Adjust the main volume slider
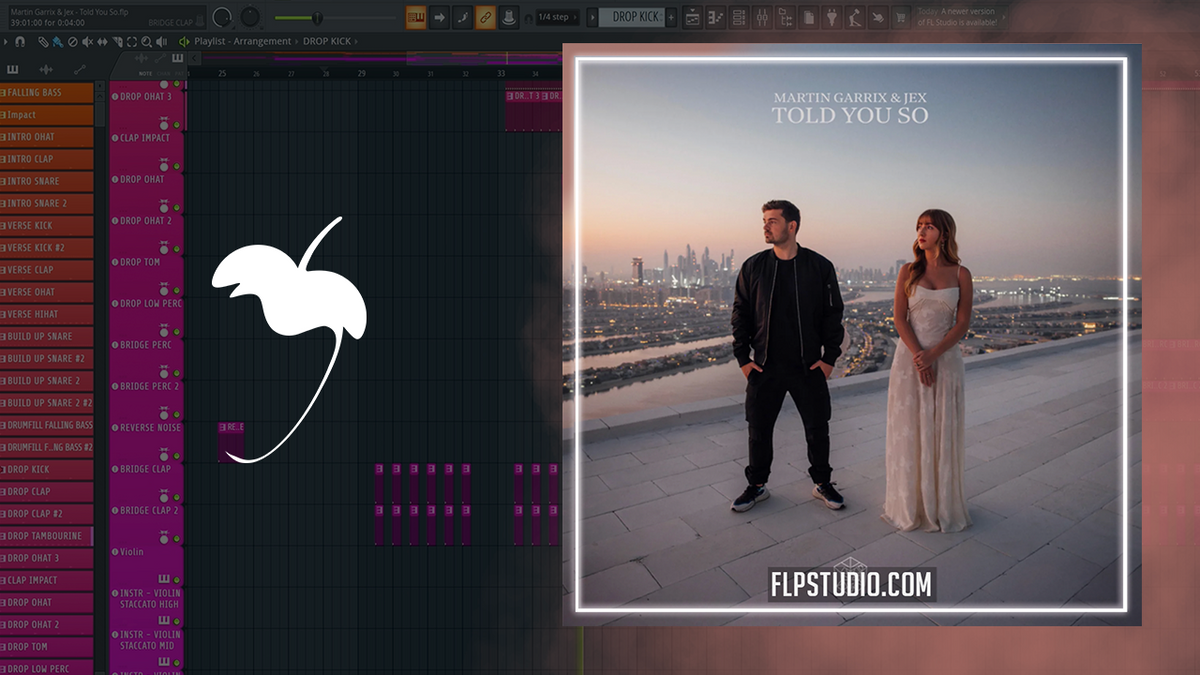The image size is (1200, 675). click(316, 17)
